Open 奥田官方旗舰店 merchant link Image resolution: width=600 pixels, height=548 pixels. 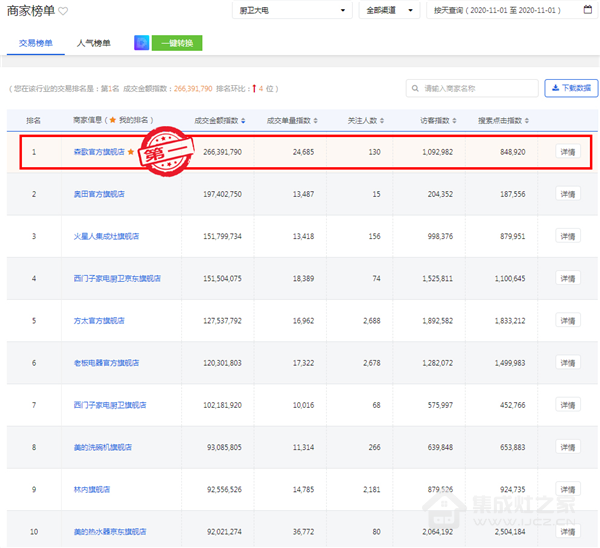pyautogui.click(x=99, y=194)
